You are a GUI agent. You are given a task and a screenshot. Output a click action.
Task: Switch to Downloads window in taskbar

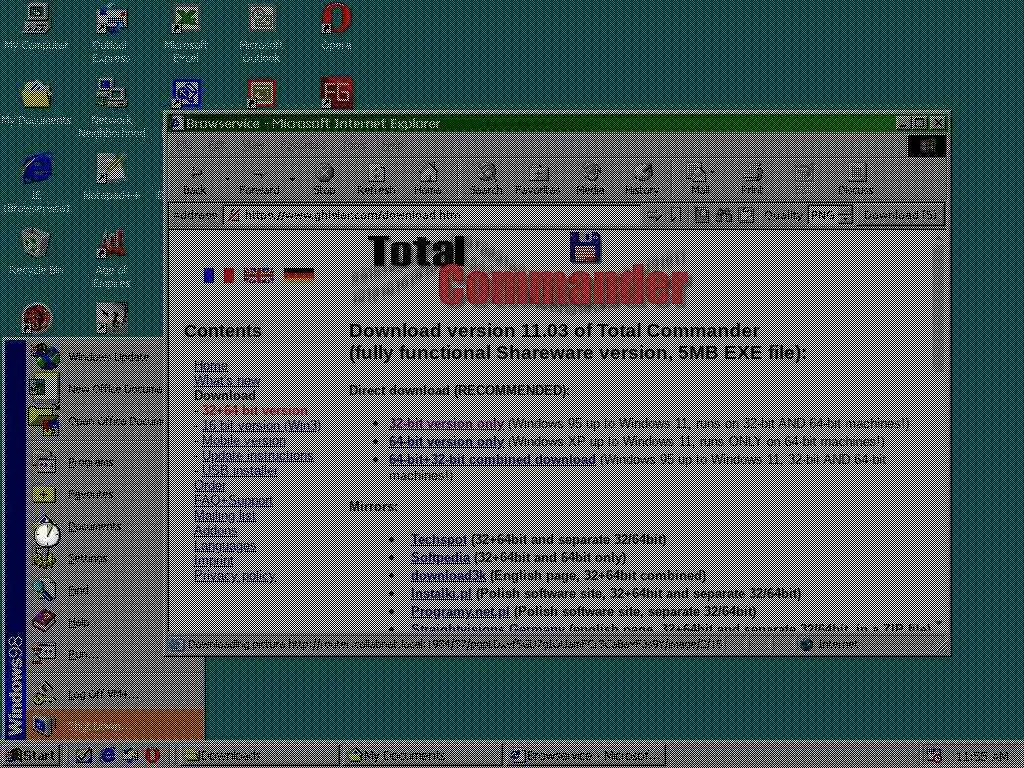(x=257, y=756)
